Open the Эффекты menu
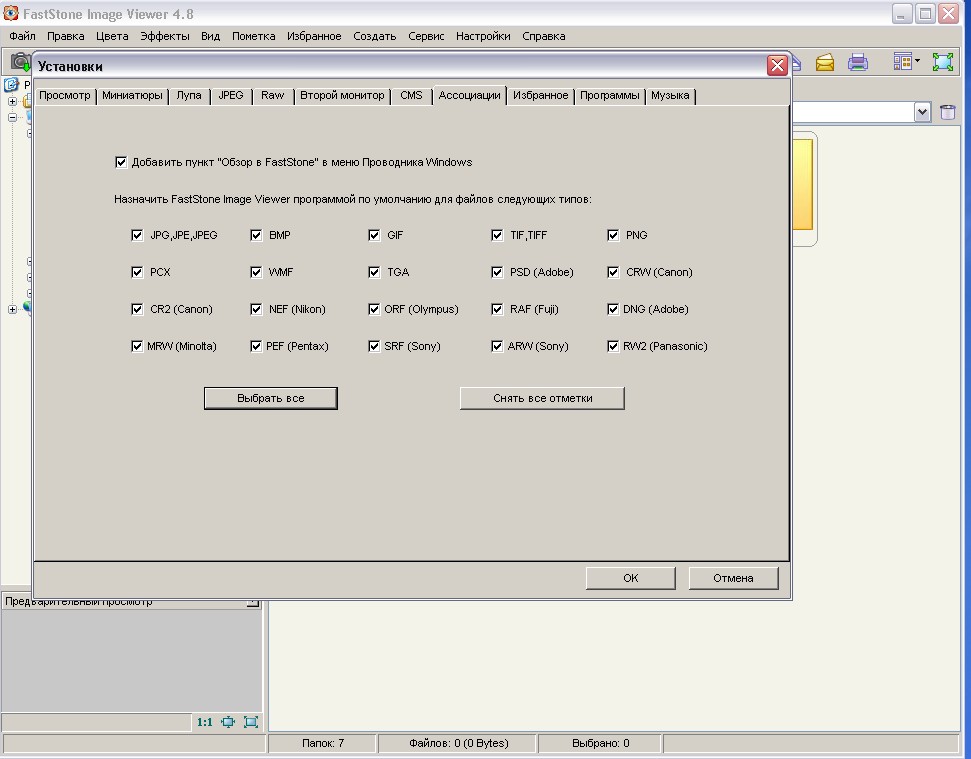This screenshot has width=971, height=759. 164,36
